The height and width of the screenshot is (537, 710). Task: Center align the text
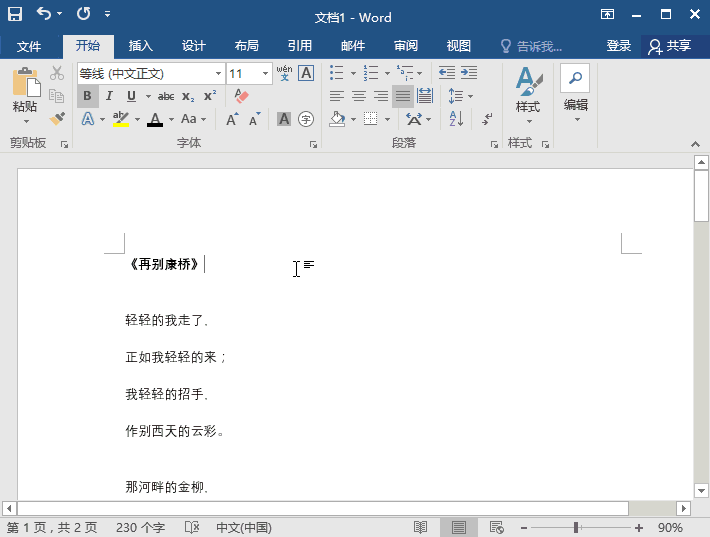point(359,96)
